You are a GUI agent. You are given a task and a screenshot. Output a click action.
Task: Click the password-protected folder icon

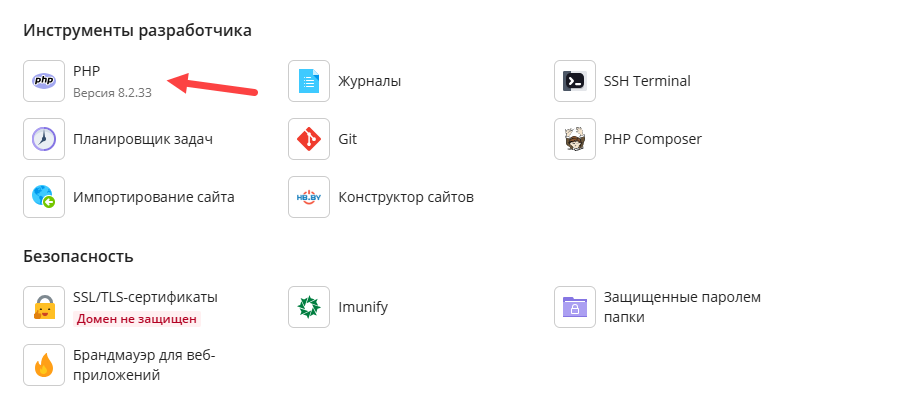[x=575, y=307]
